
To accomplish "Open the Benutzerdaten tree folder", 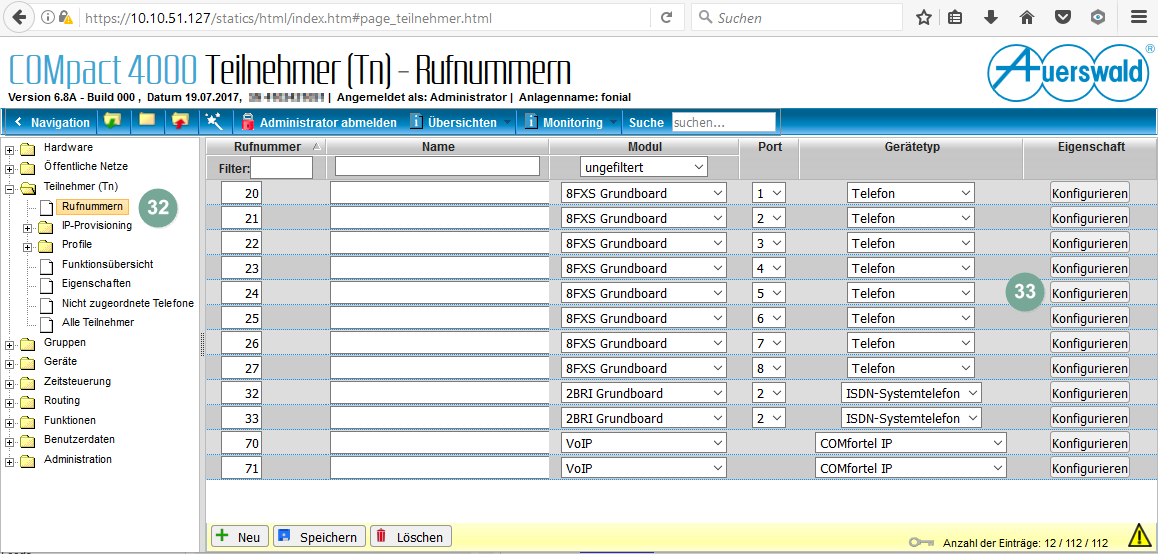I will point(79,440).
